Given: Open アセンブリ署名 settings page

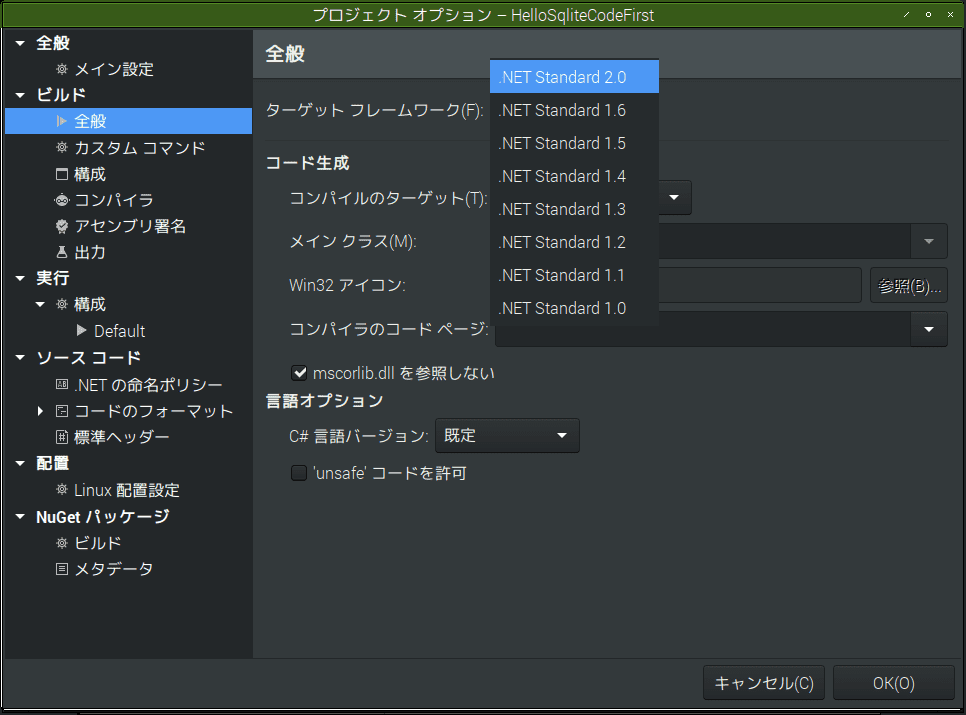Looking at the screenshot, I should [x=130, y=226].
